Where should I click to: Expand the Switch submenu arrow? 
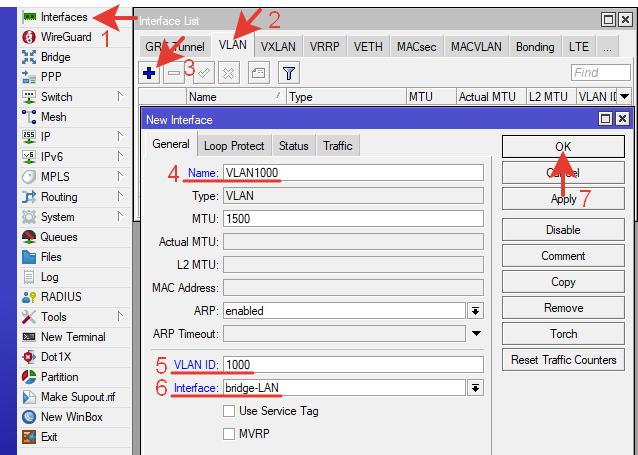pyautogui.click(x=120, y=96)
